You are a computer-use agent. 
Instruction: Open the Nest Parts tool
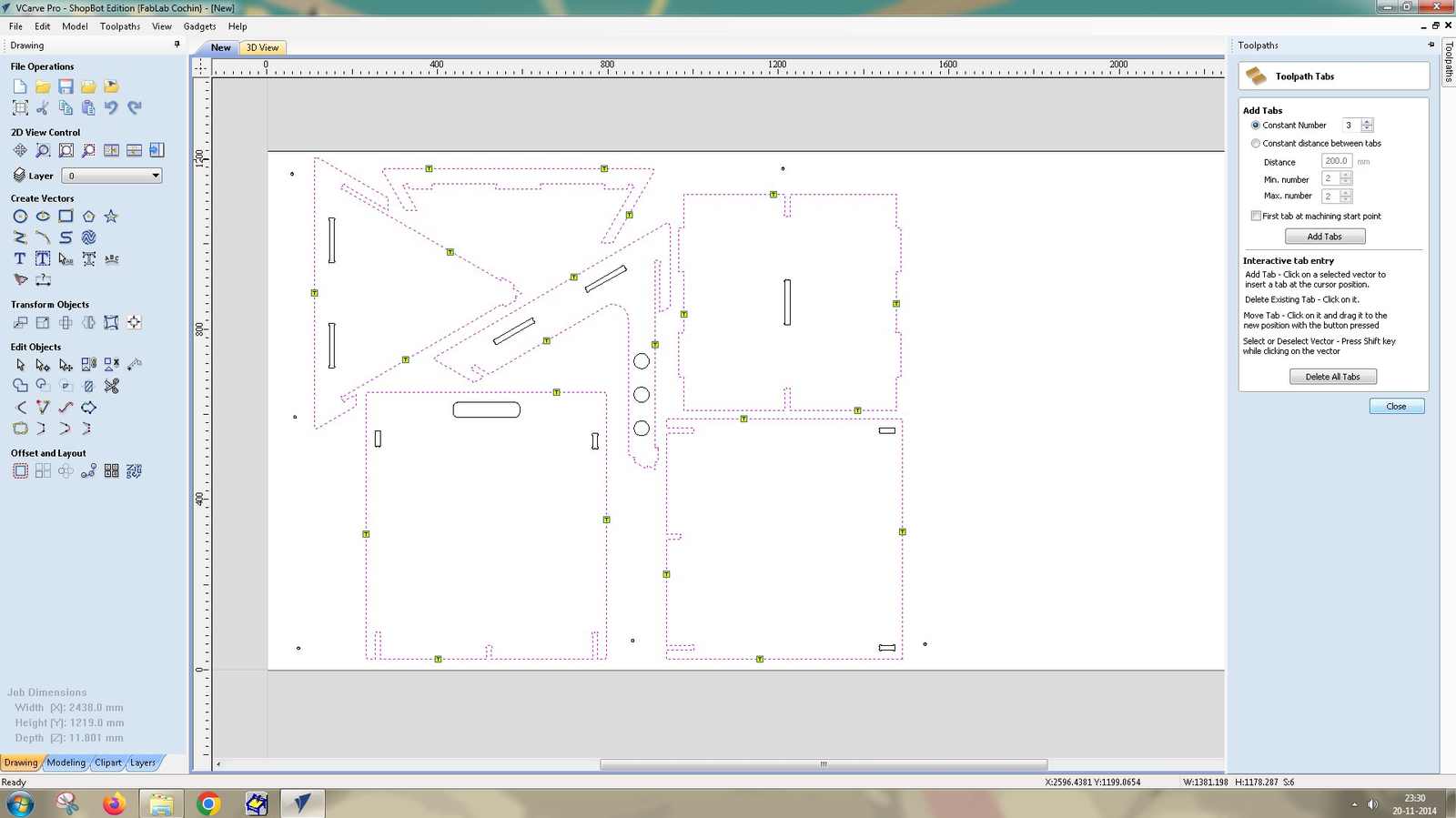[134, 471]
